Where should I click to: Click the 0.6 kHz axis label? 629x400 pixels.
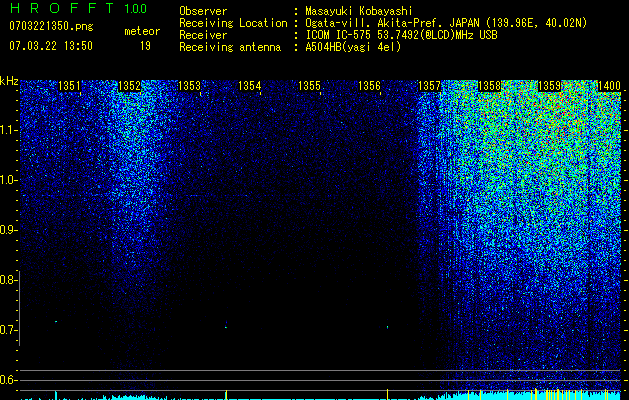click(x=7, y=380)
